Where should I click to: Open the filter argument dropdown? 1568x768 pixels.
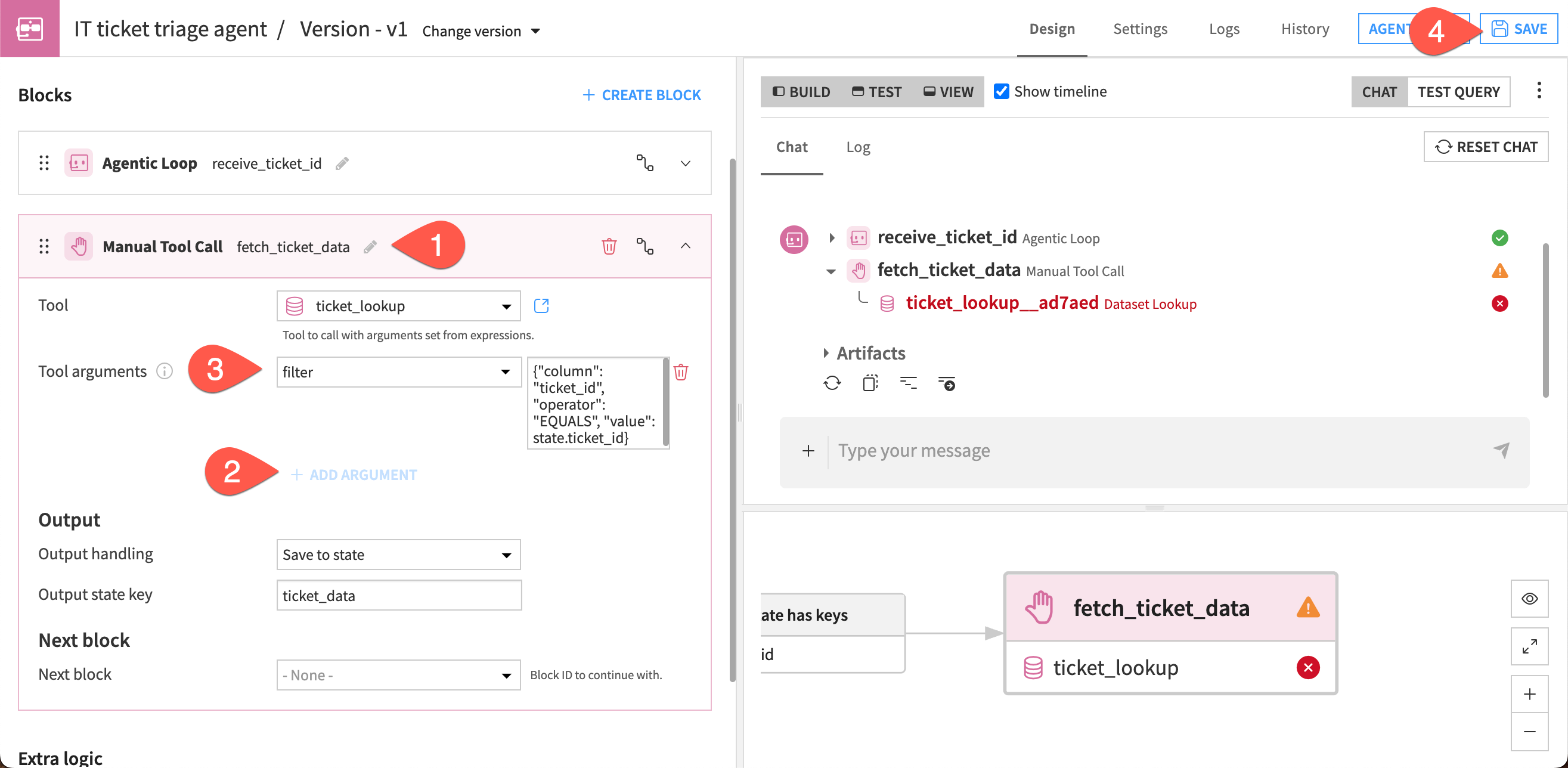tap(399, 372)
